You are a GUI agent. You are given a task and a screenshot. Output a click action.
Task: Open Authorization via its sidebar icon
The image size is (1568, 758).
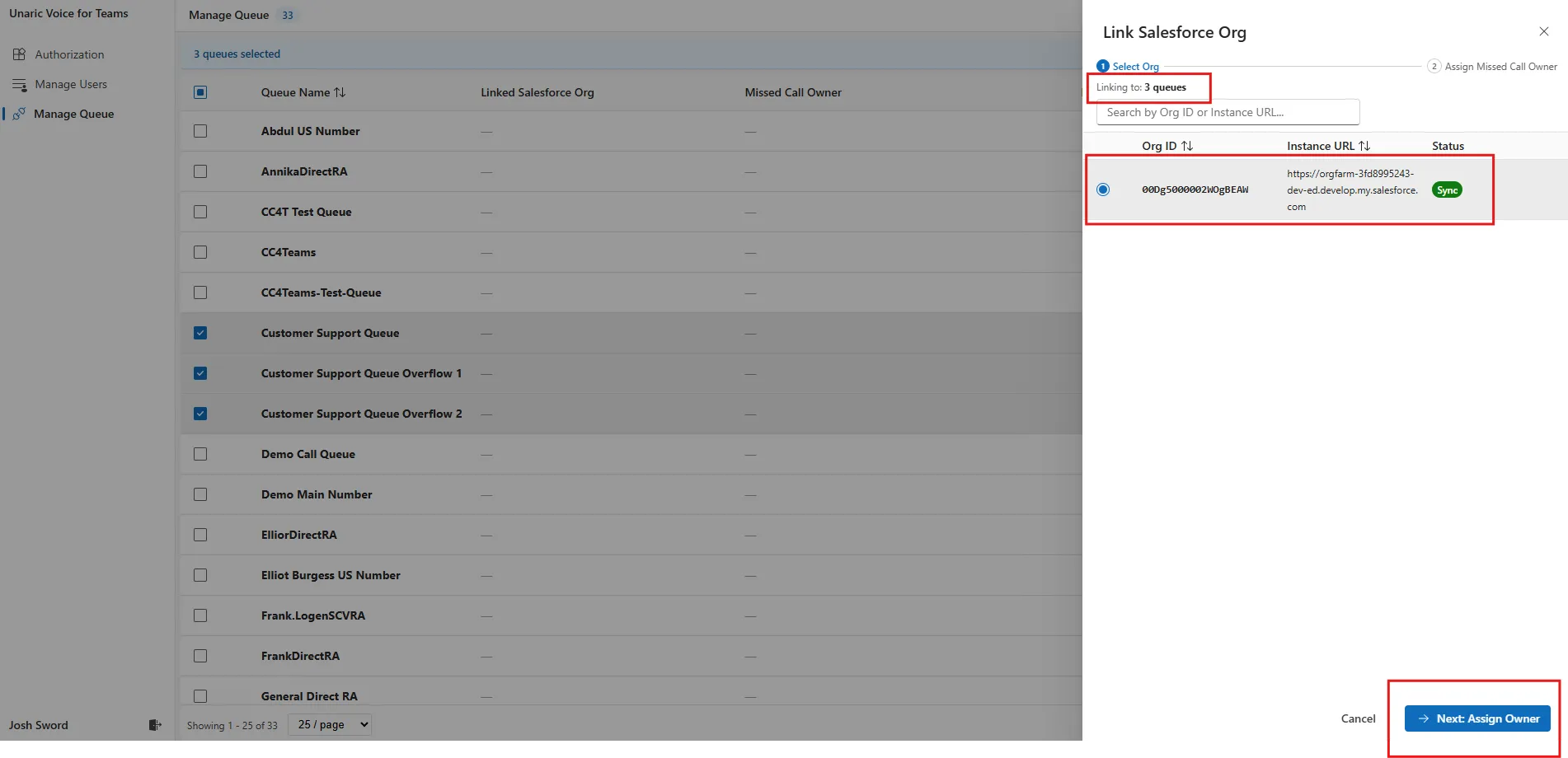19,54
